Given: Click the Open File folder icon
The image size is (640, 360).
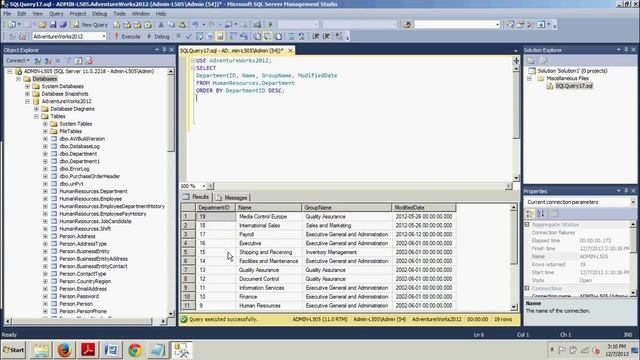Looking at the screenshot, I should pos(42,25).
